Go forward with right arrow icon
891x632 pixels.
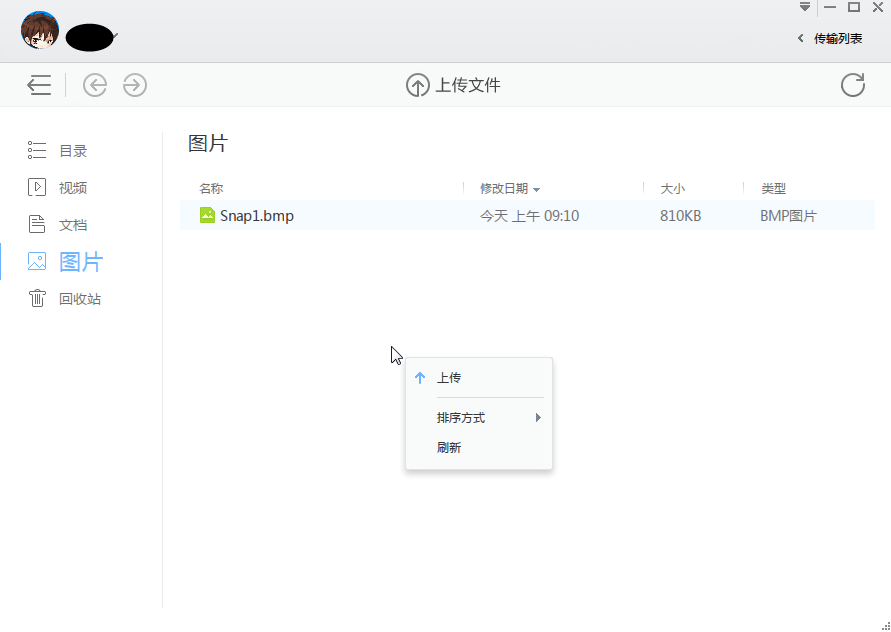click(x=135, y=85)
